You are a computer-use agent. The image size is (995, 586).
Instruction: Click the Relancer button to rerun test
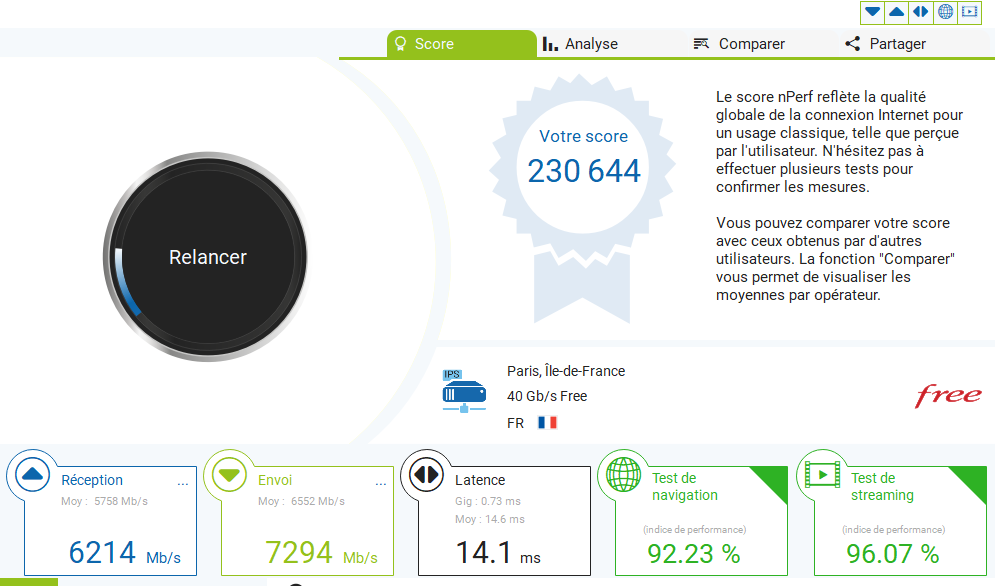206,257
